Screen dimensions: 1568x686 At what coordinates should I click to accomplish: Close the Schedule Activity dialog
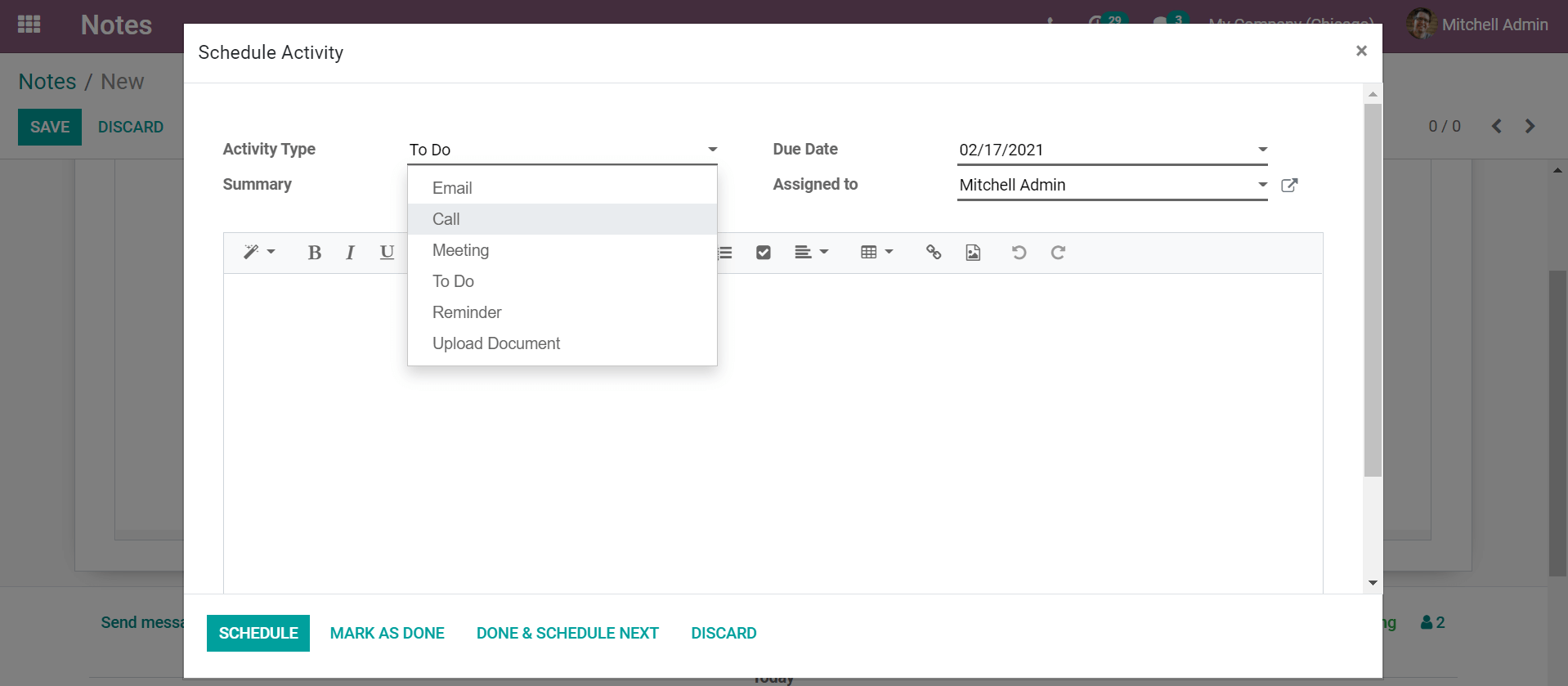click(x=1361, y=51)
